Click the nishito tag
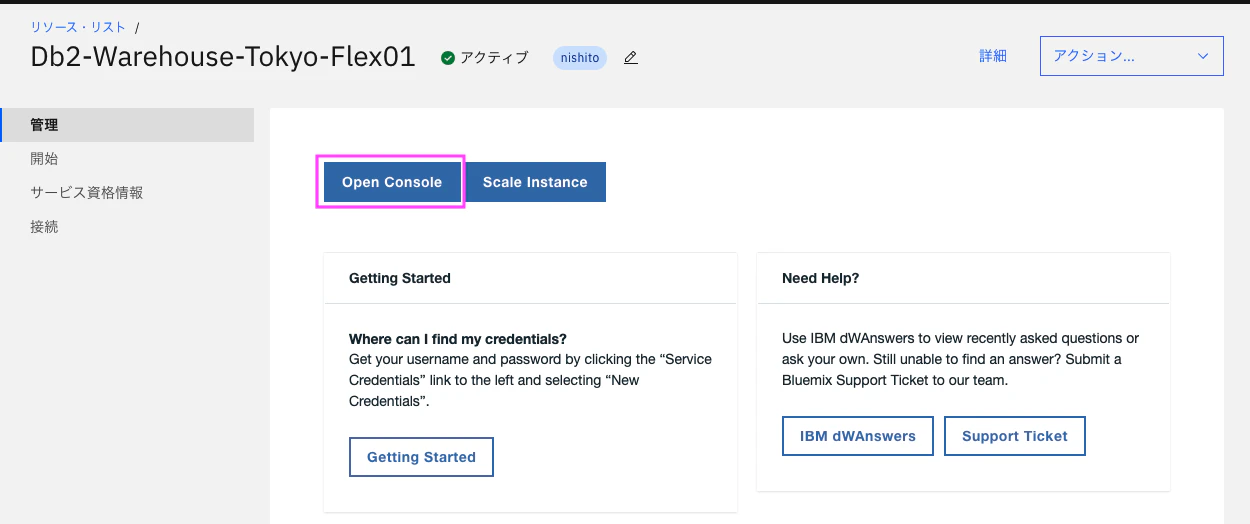 coord(580,58)
